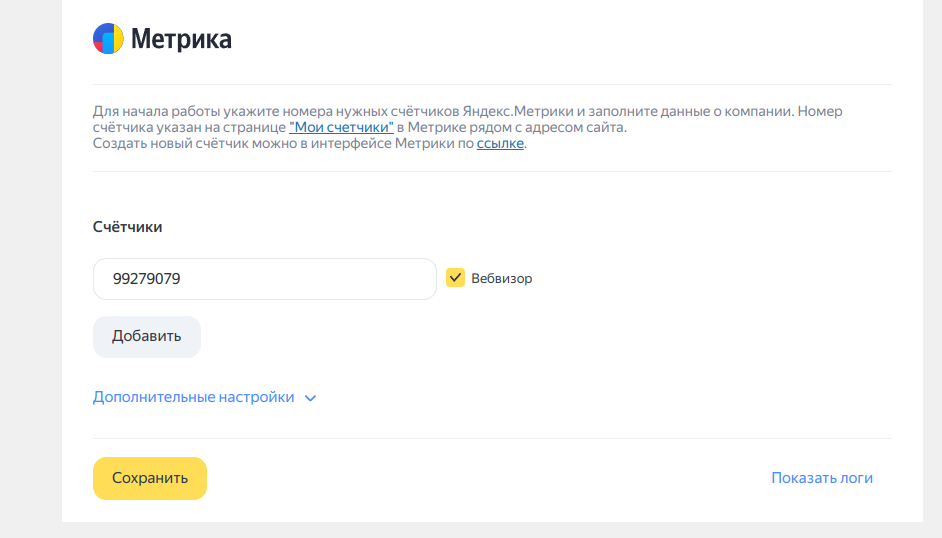Click the multicolored Metrika logo icon
The width and height of the screenshot is (942, 538).
point(108,39)
